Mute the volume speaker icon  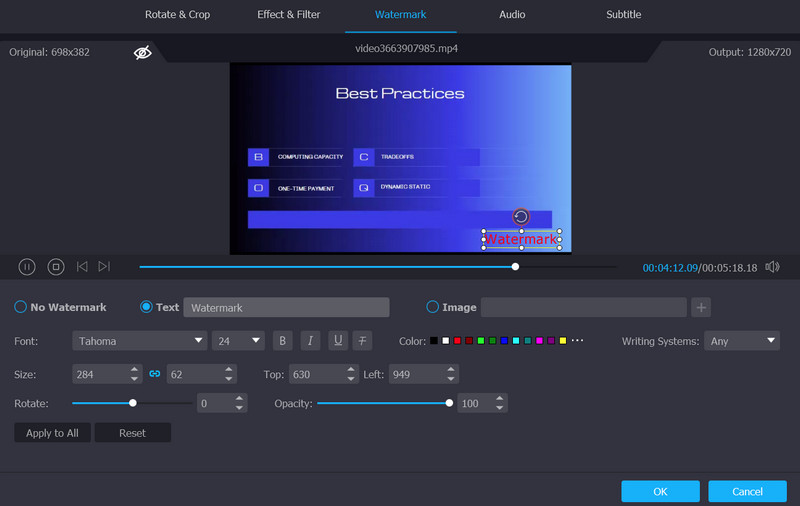[x=772, y=267]
